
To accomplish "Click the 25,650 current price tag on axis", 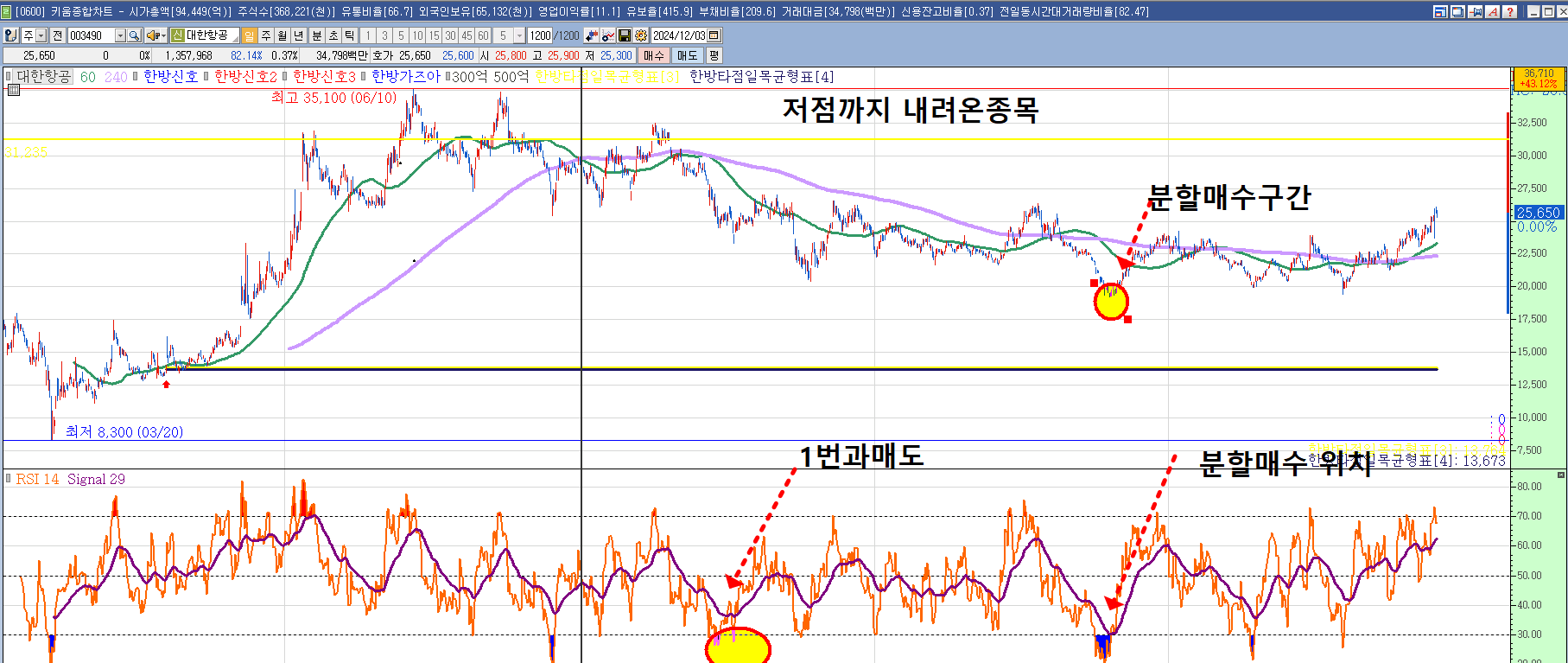I will click(x=1538, y=213).
